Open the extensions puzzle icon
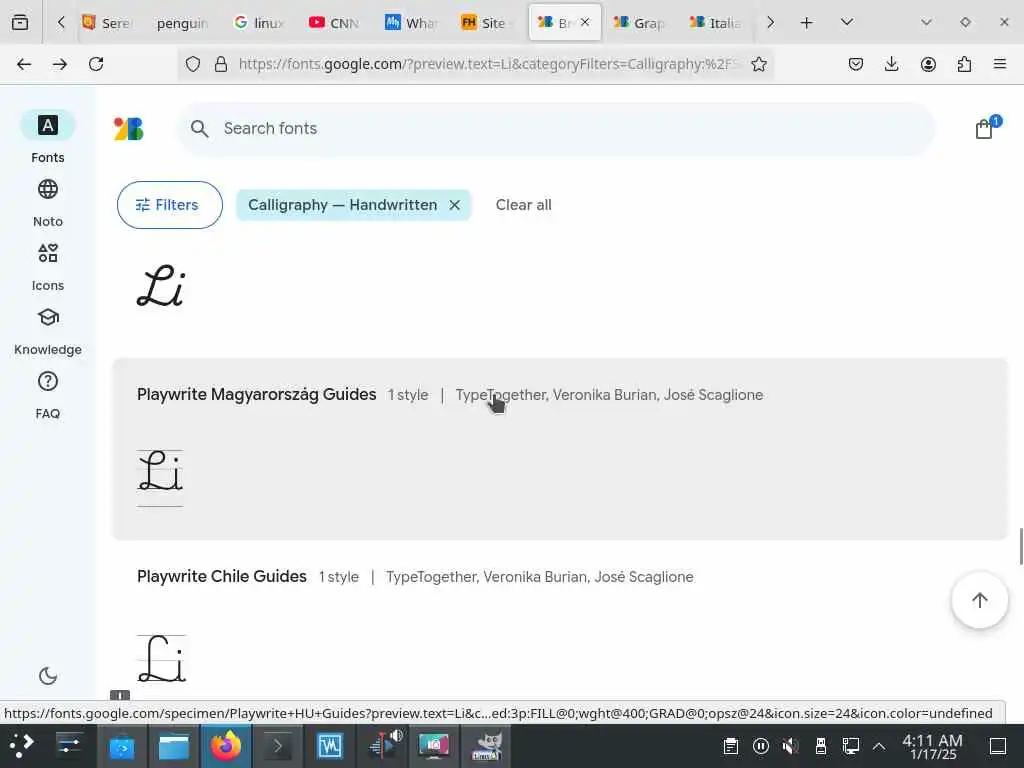 (x=964, y=64)
